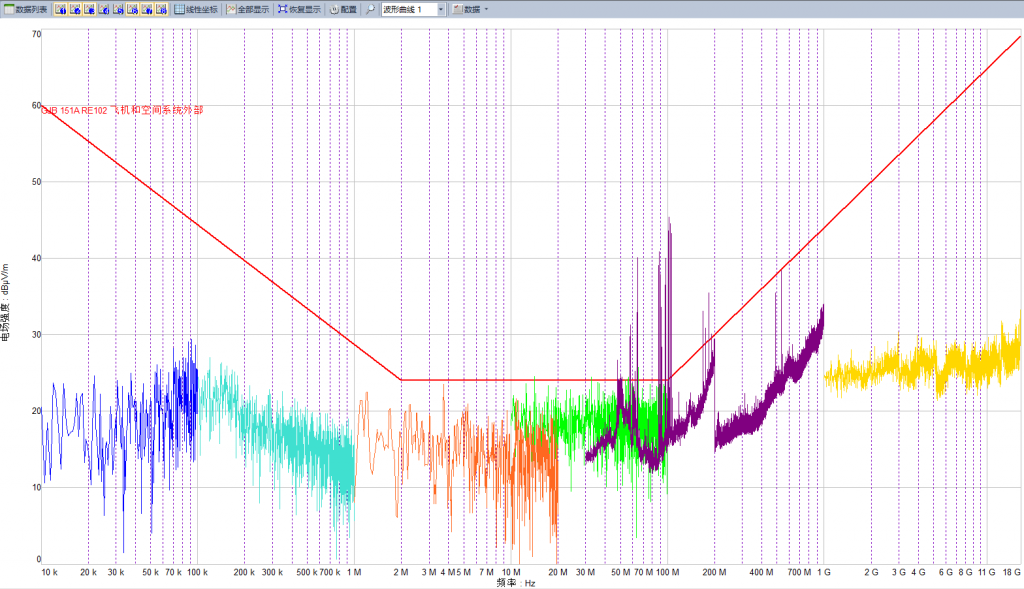
Task: Enable the unhighlighted curve 4 icon
Action: pos(104,9)
